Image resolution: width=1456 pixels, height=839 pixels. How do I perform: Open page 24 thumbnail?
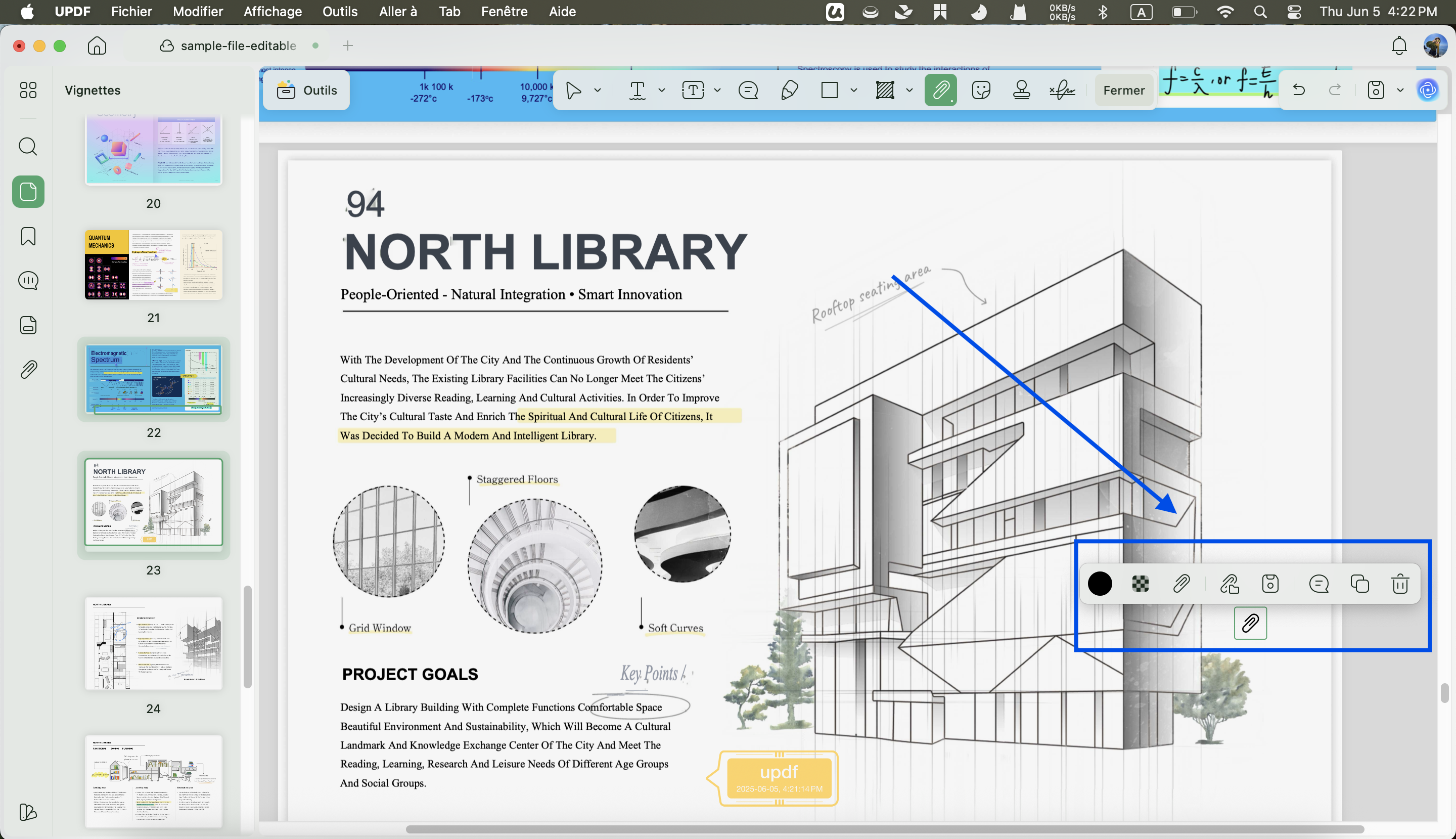(x=154, y=644)
